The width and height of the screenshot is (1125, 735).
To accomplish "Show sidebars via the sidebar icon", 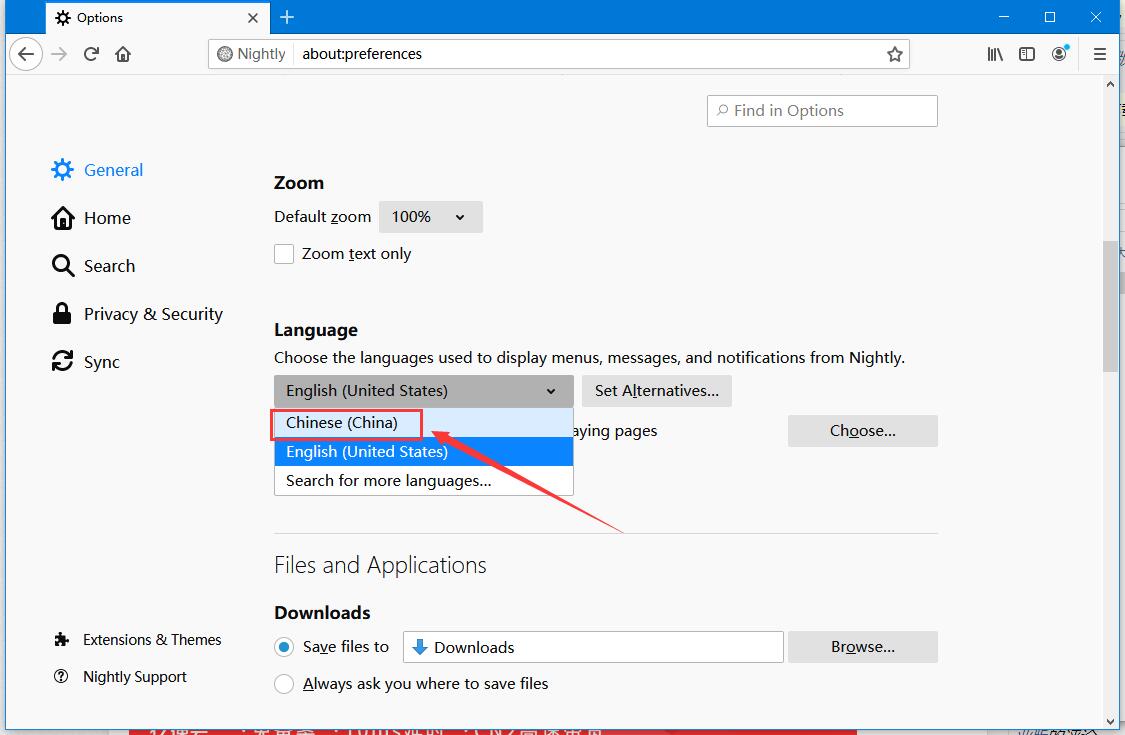I will 1027,54.
